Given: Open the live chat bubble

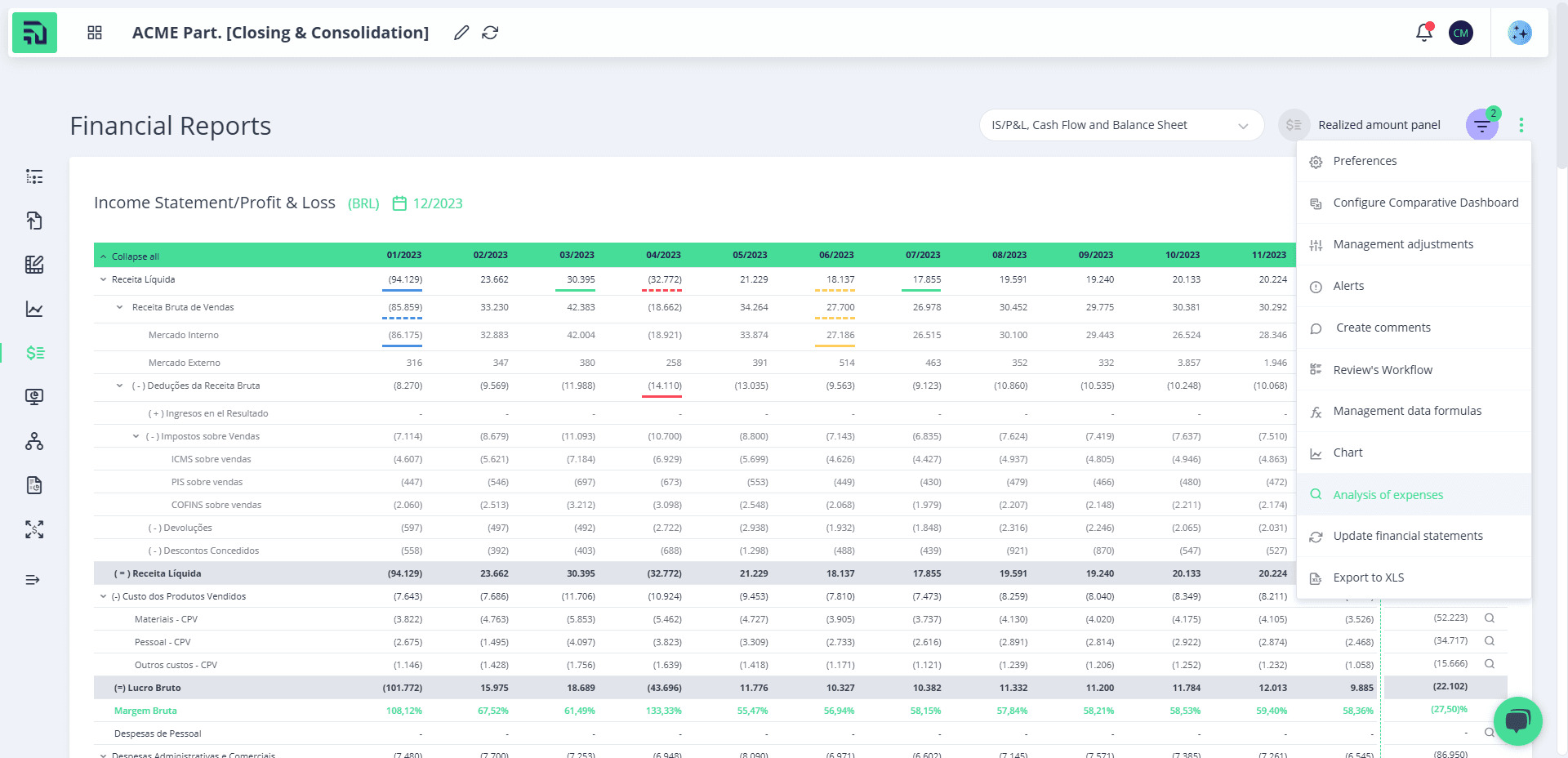Looking at the screenshot, I should point(1517,721).
